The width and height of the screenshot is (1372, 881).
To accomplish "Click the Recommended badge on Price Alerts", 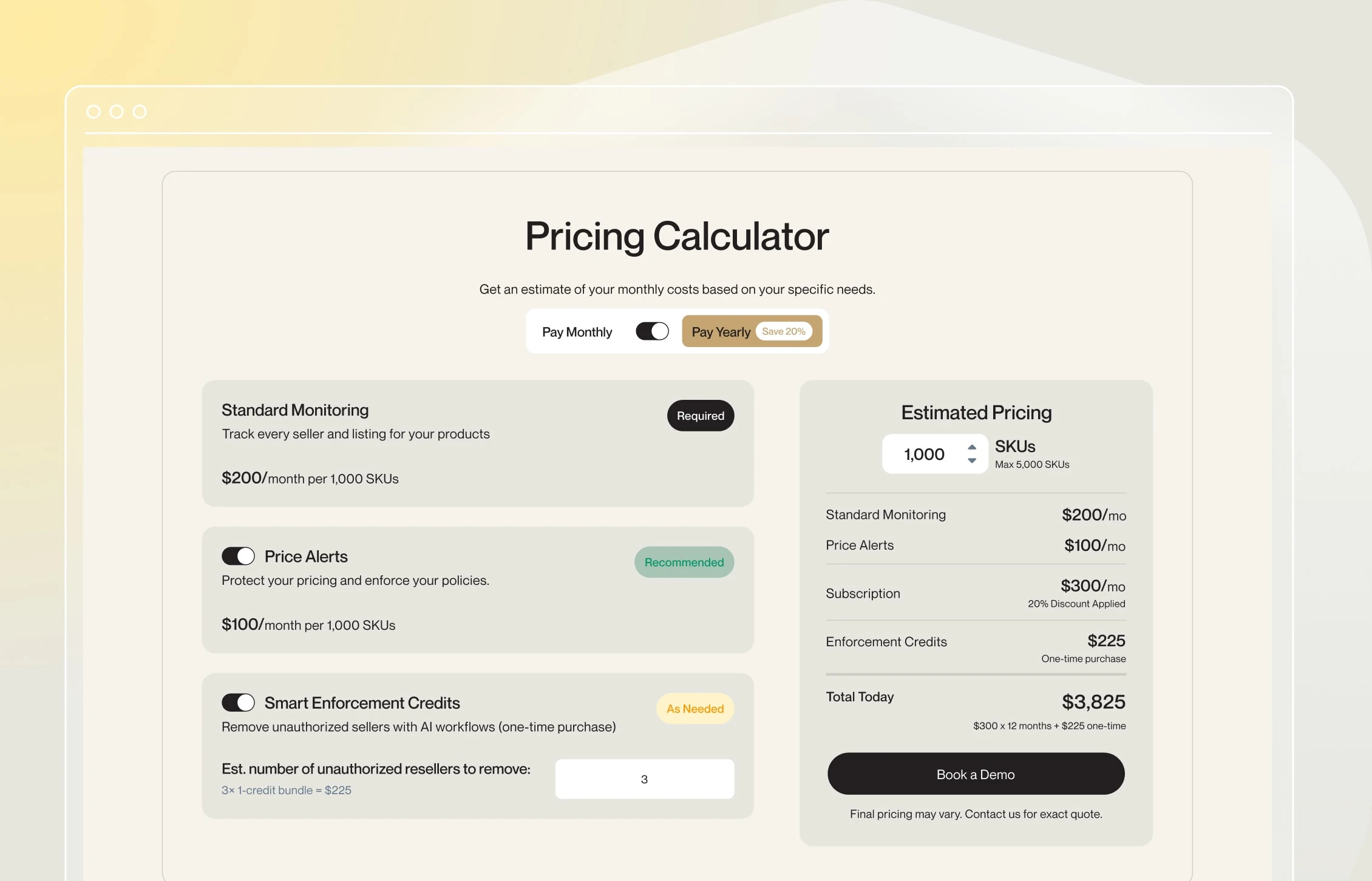I will (x=684, y=562).
